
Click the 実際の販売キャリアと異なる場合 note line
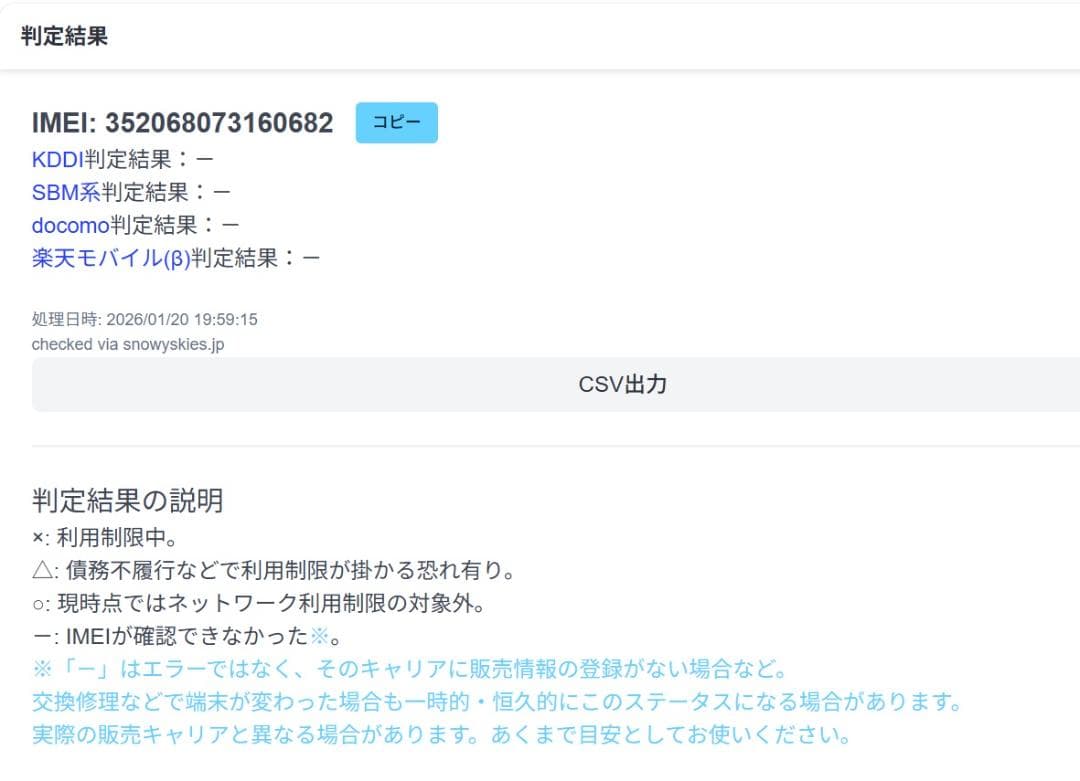(x=442, y=735)
